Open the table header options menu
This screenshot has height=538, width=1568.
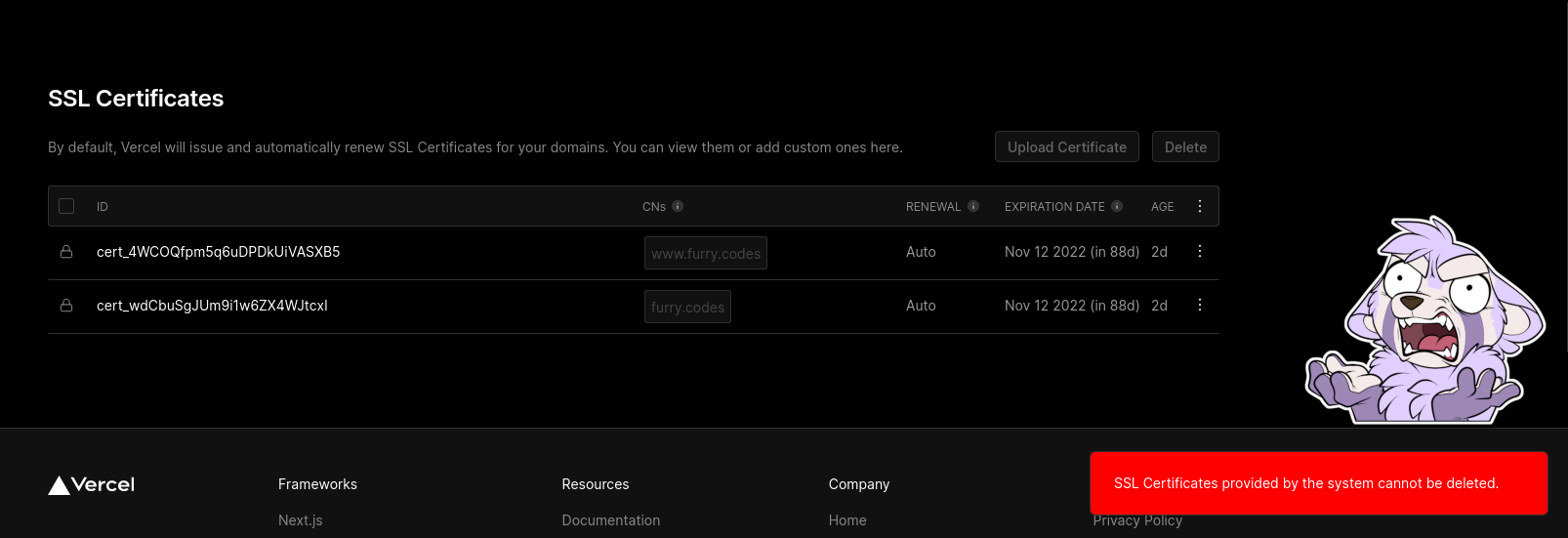coord(1200,206)
